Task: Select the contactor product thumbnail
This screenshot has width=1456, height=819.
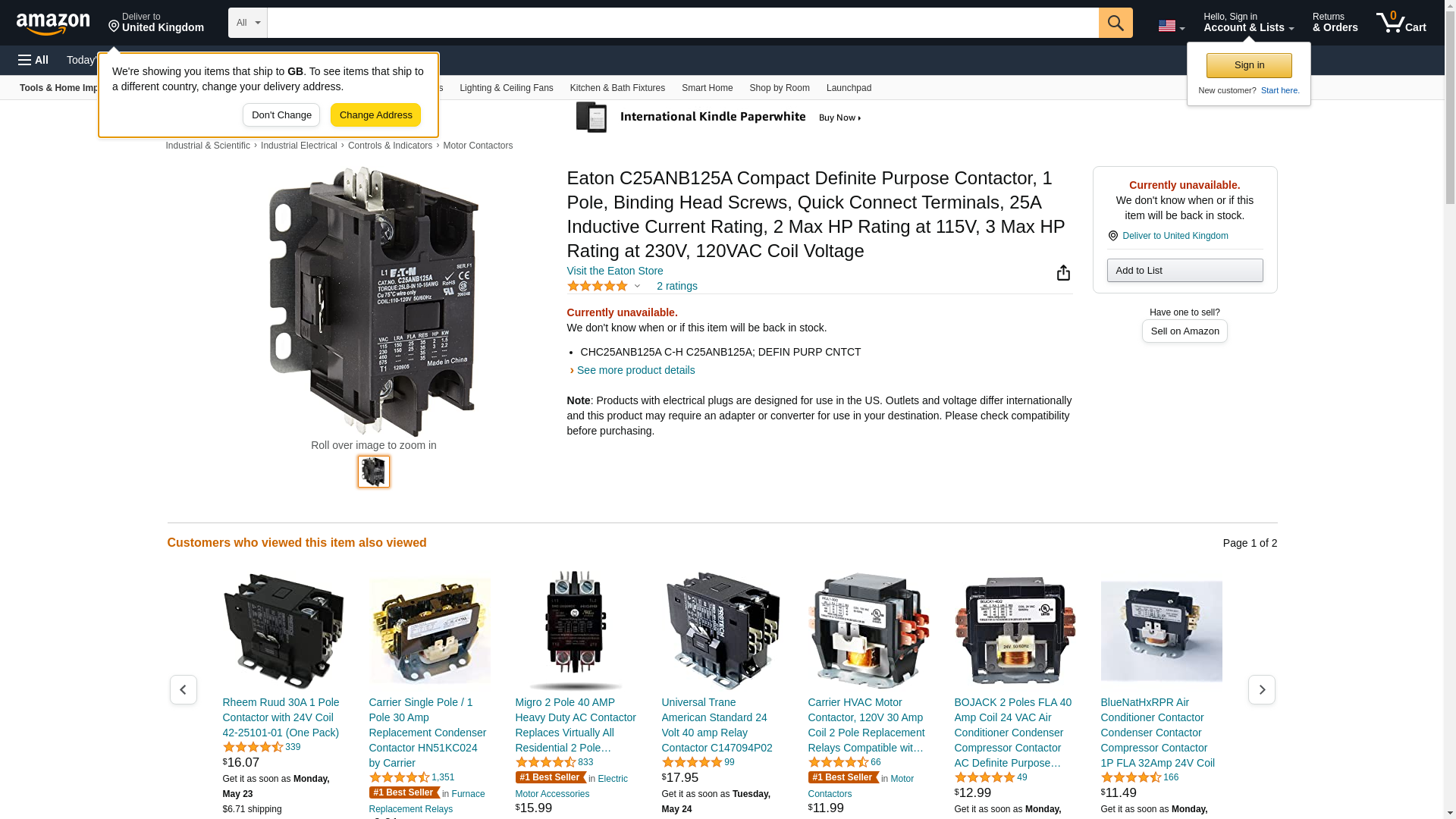Action: point(373,472)
